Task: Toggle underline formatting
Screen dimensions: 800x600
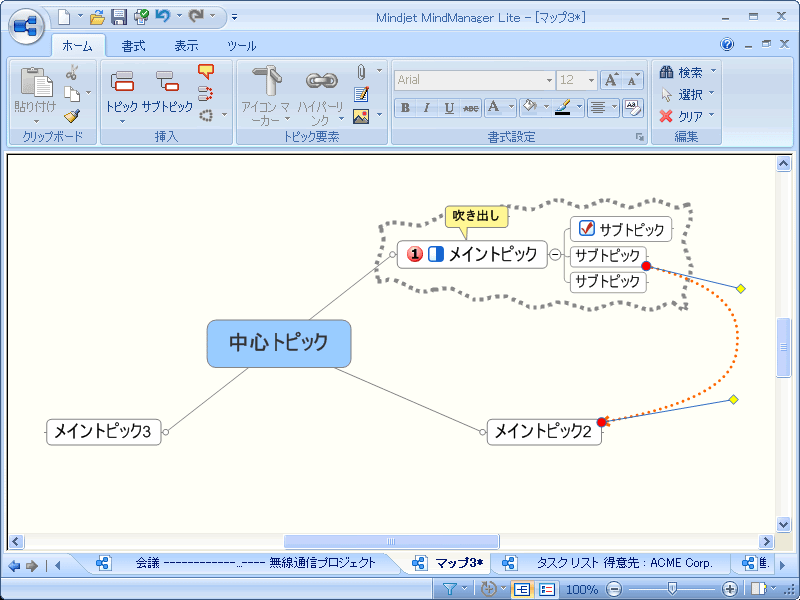Action: point(449,108)
